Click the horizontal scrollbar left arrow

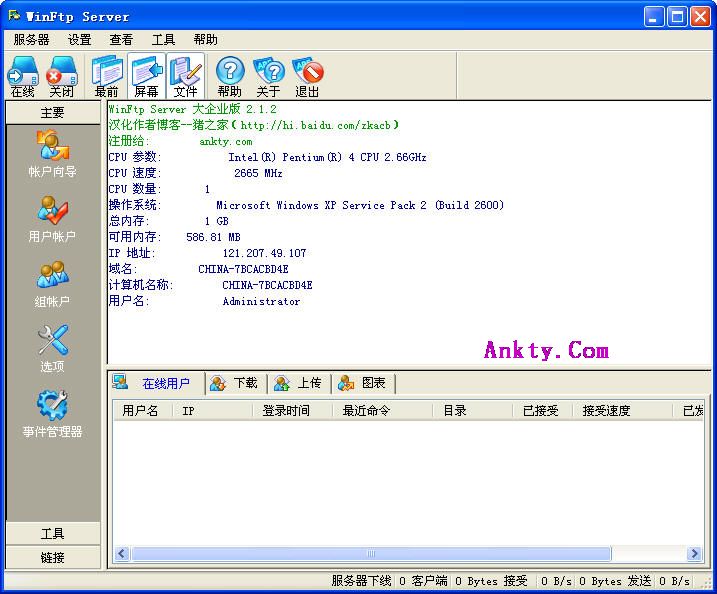(122, 554)
